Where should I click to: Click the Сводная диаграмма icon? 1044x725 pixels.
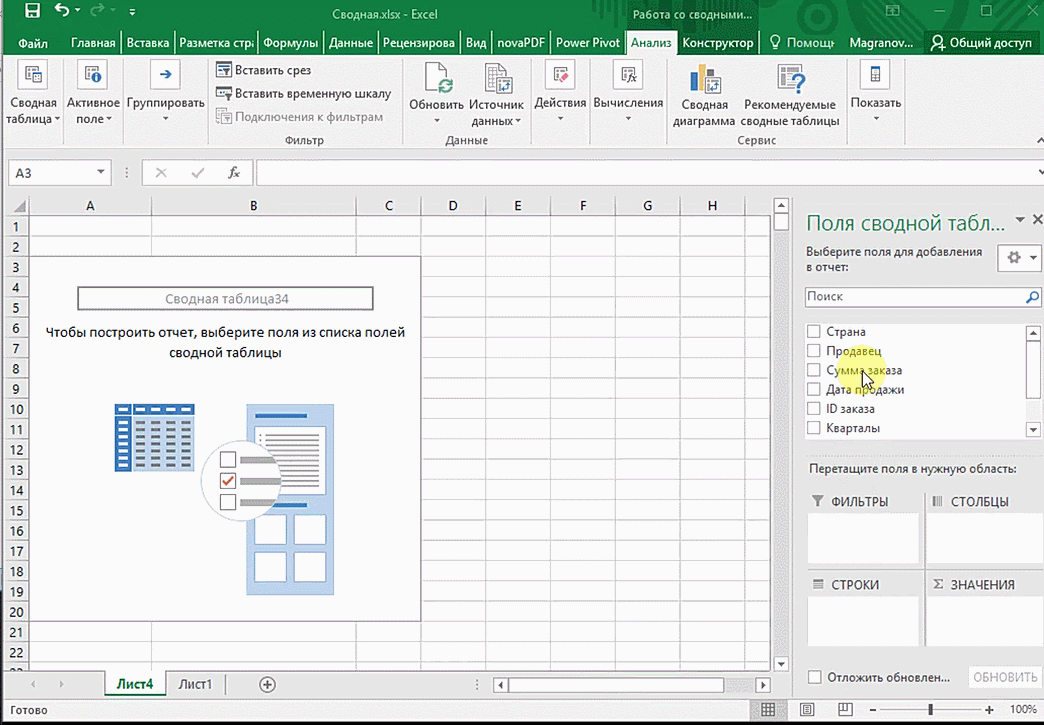pos(704,79)
